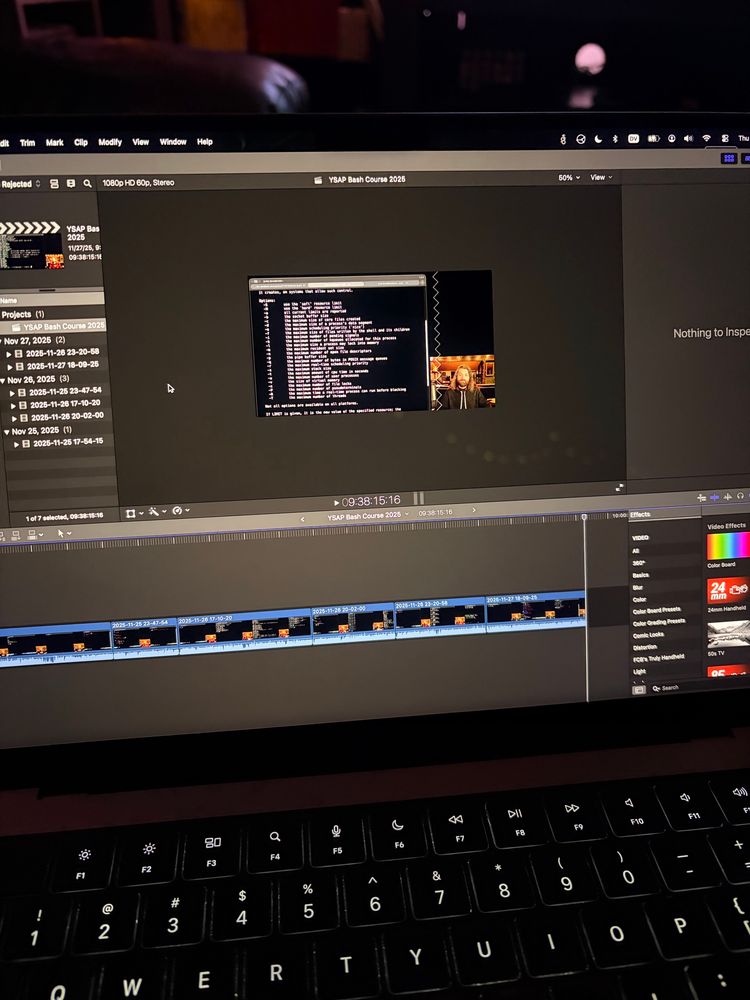Open the Modify menu

point(110,142)
